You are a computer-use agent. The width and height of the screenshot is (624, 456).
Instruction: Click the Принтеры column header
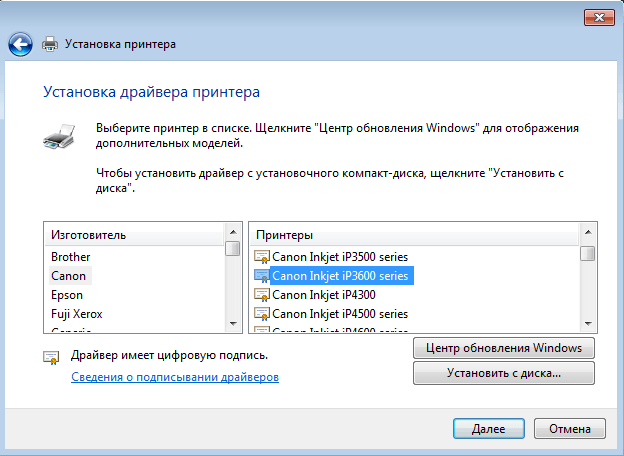coord(413,235)
